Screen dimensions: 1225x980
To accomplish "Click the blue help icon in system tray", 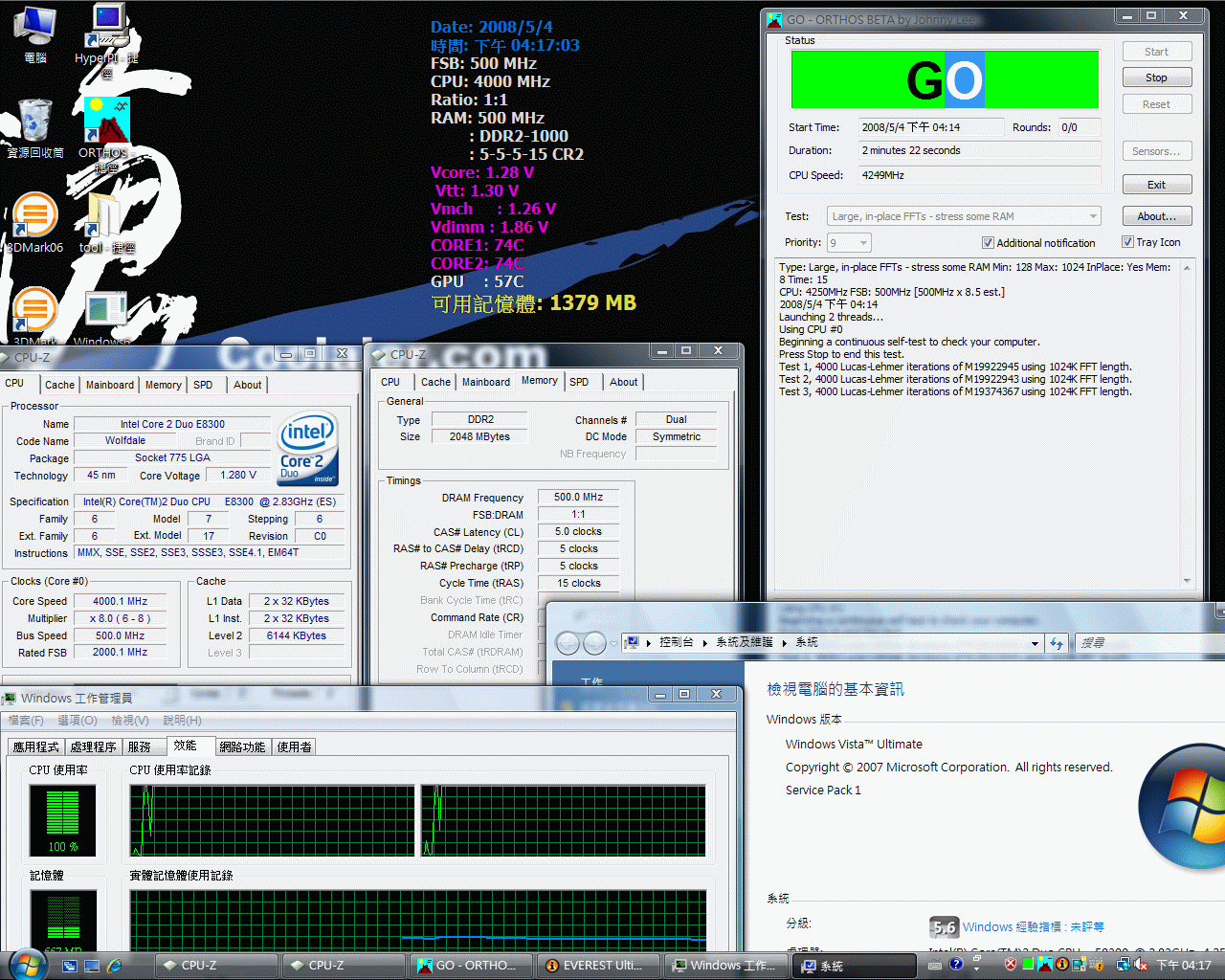I will click(x=955, y=965).
